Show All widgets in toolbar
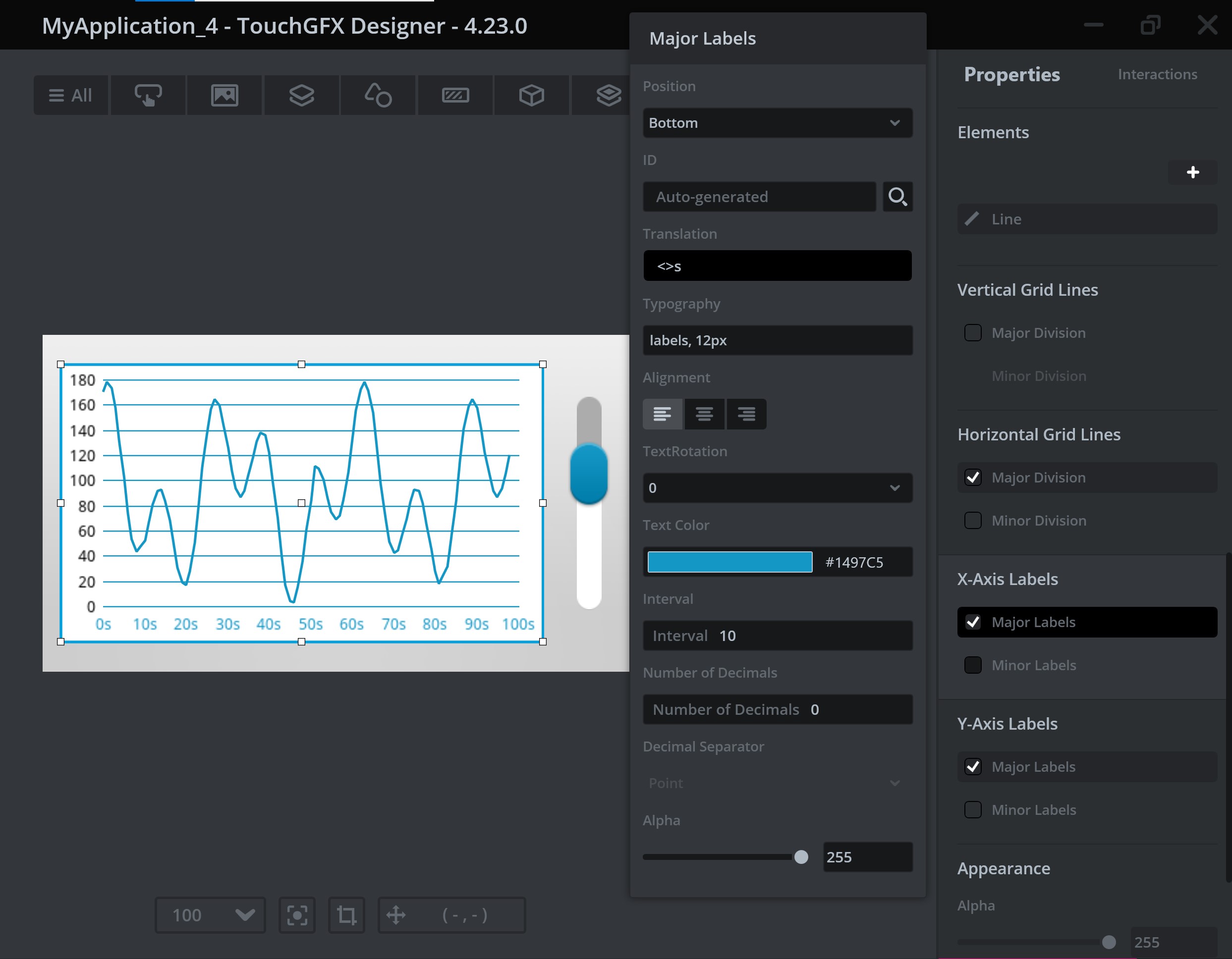The image size is (1232, 959). point(70,95)
